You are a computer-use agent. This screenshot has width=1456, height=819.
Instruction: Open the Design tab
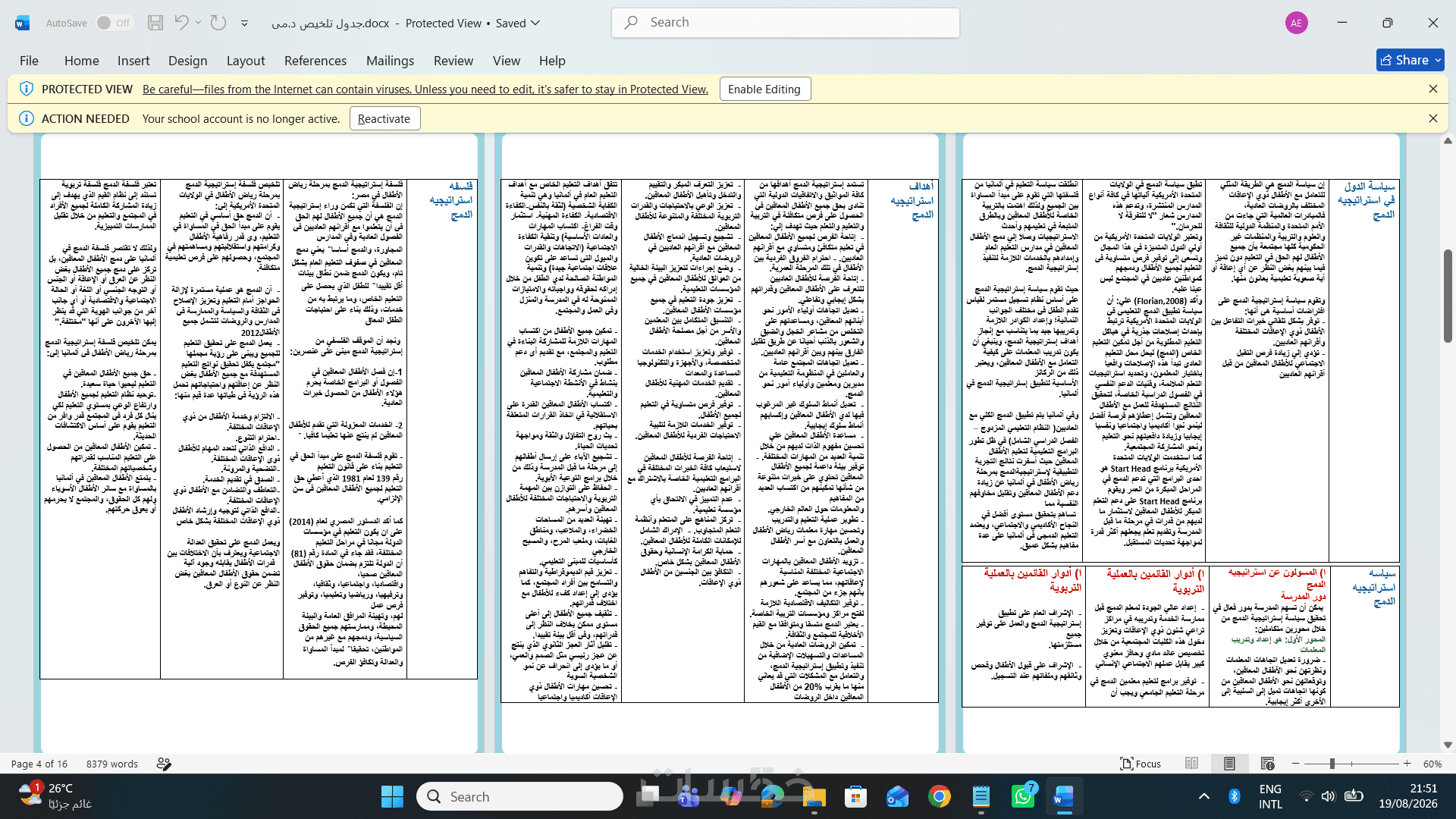tap(188, 61)
